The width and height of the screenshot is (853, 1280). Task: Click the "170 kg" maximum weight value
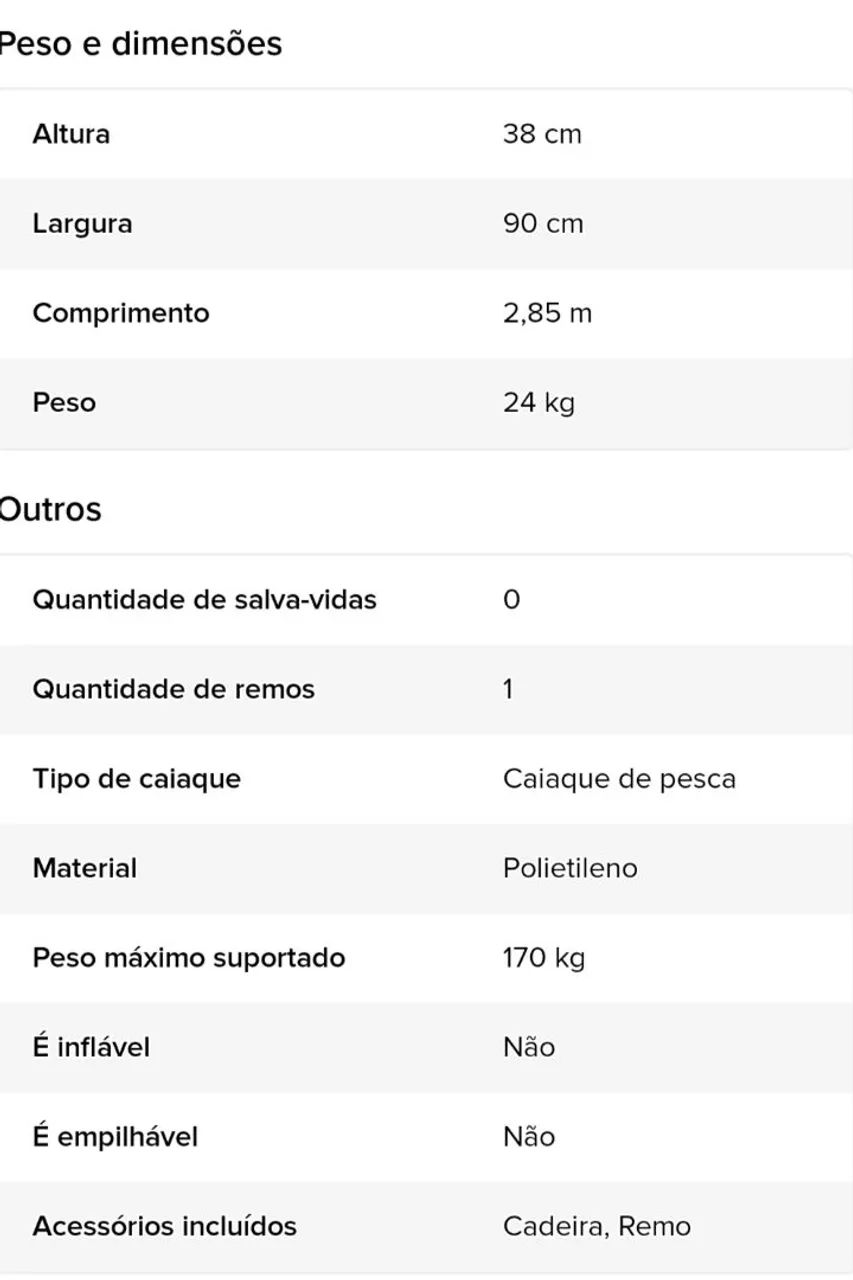(x=543, y=958)
